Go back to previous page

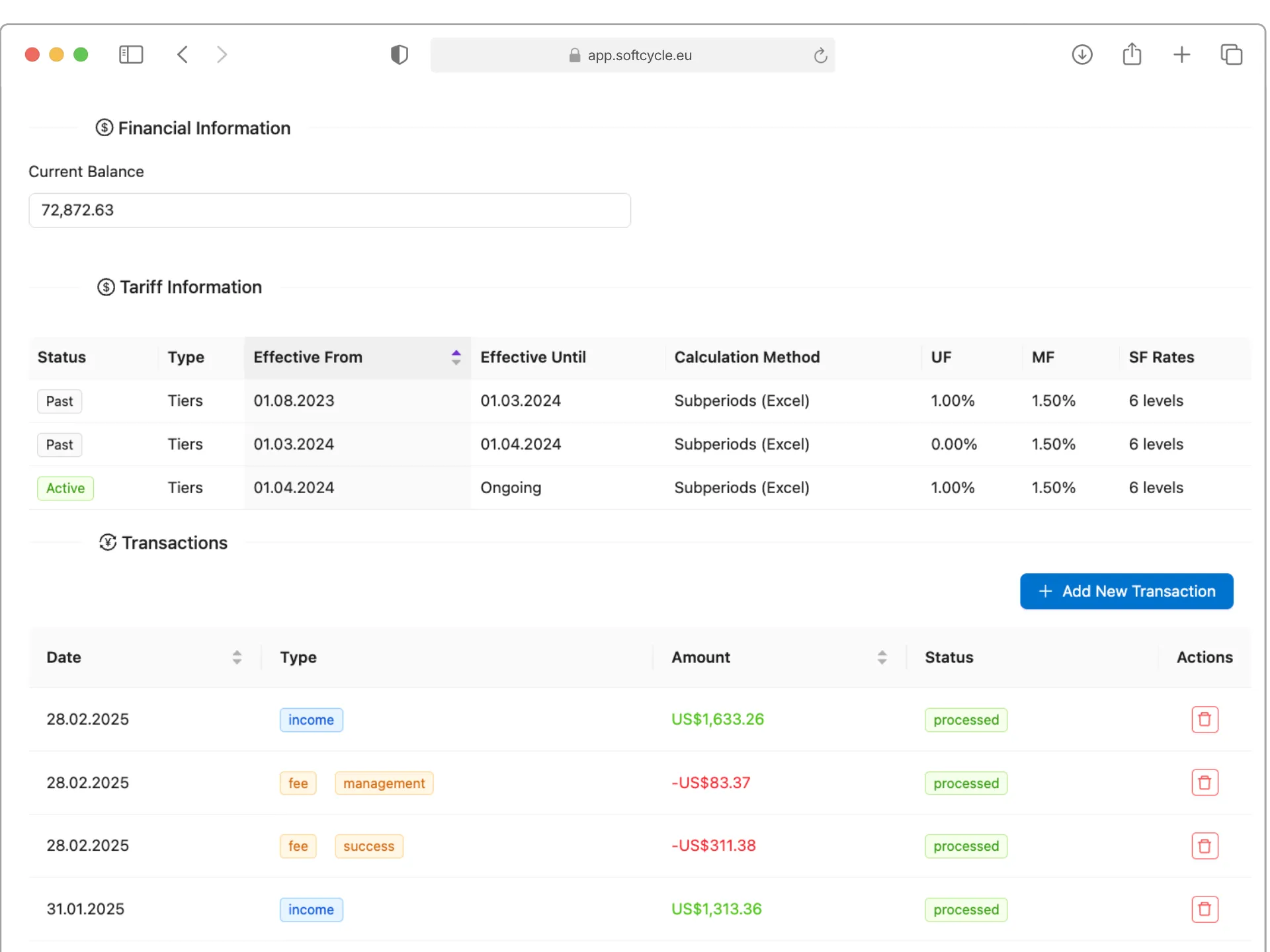183,55
